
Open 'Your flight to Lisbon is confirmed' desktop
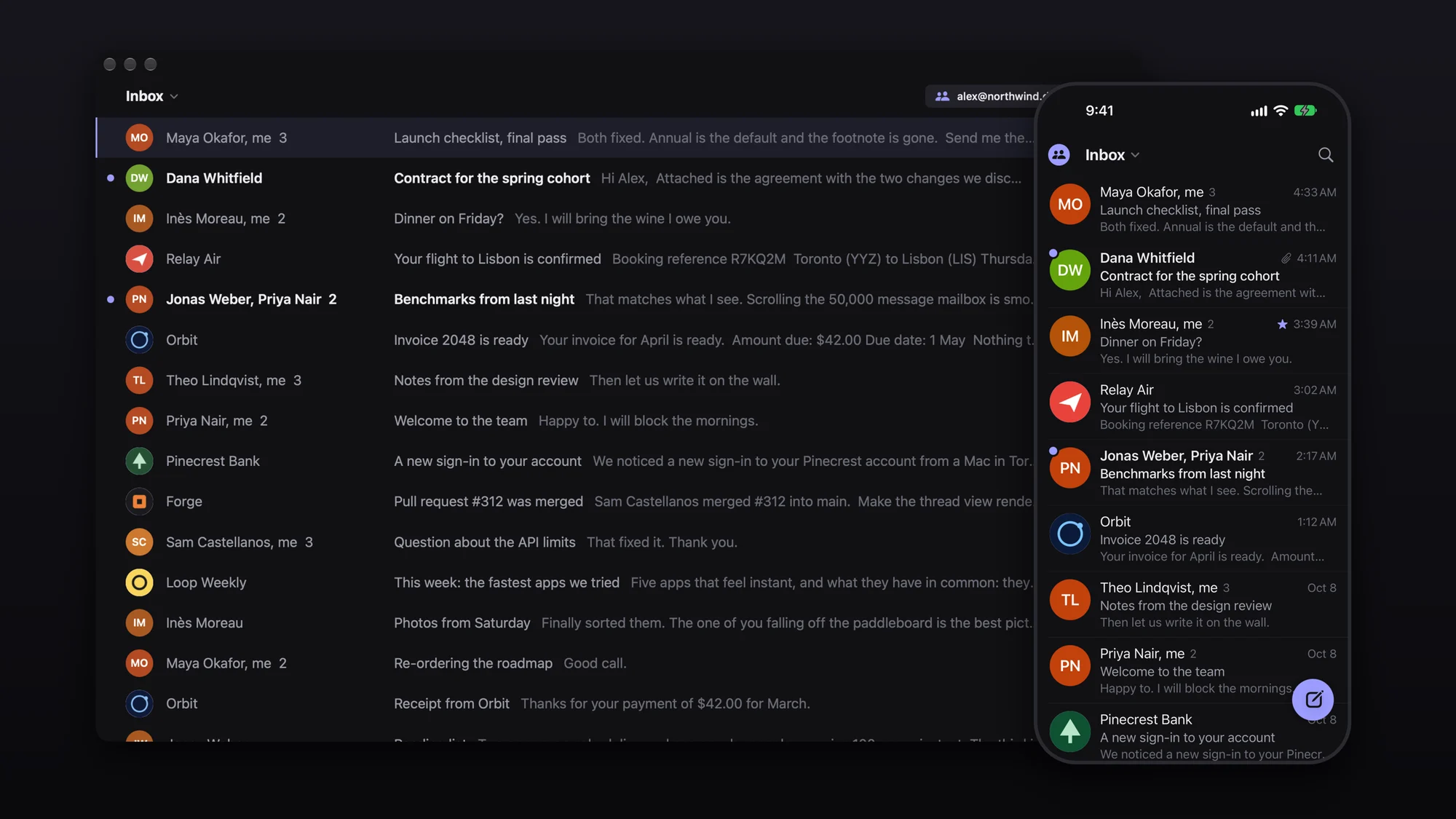[566, 259]
